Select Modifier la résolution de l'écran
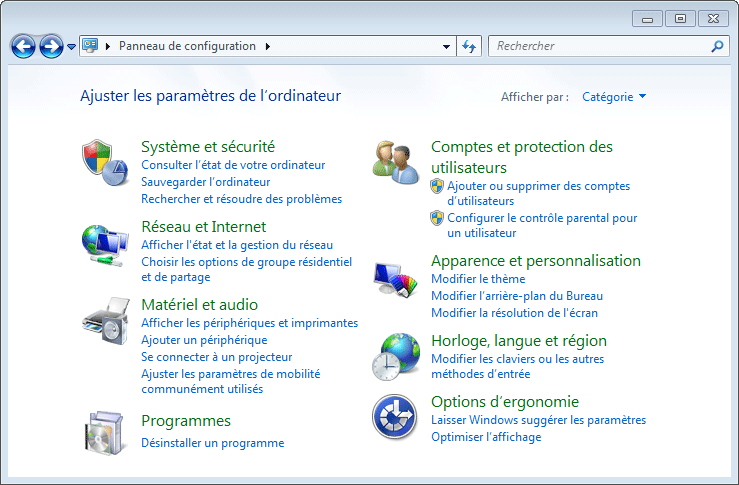739x485 pixels. 514,313
